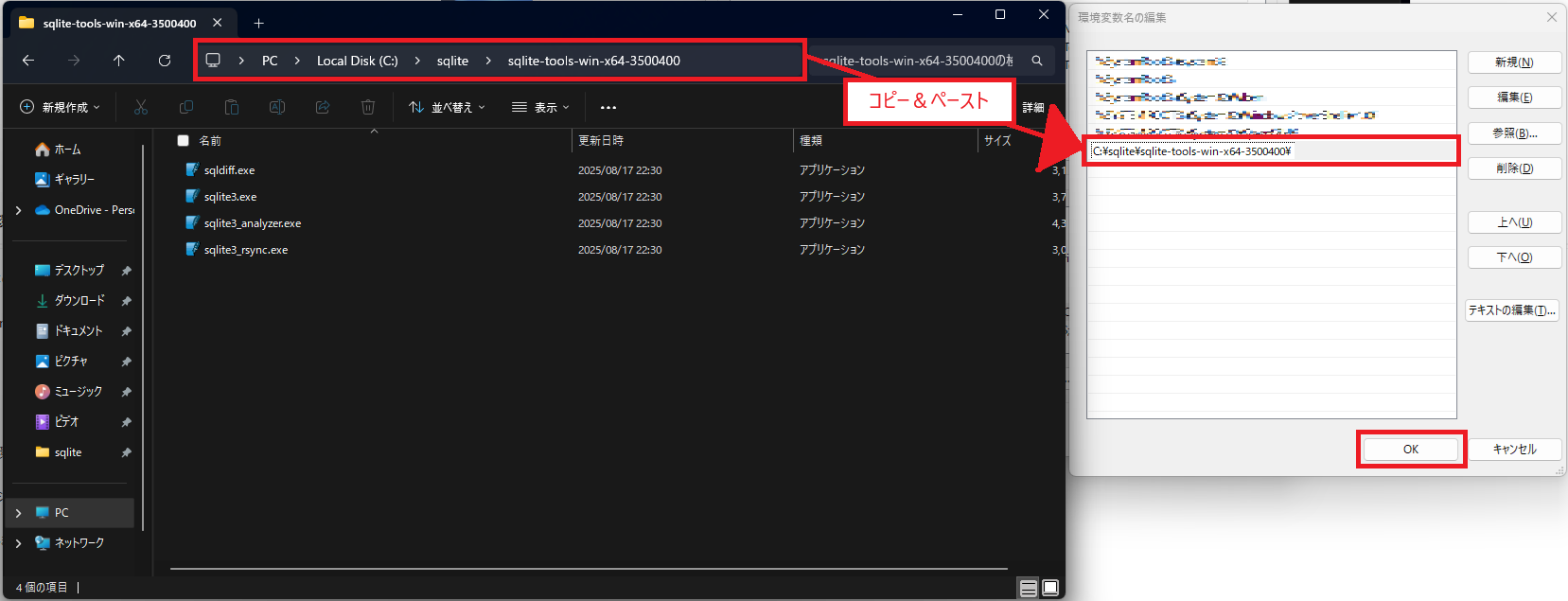1568x601 pixels.
Task: Expand the ネットワーク tree node
Action: pos(18,543)
